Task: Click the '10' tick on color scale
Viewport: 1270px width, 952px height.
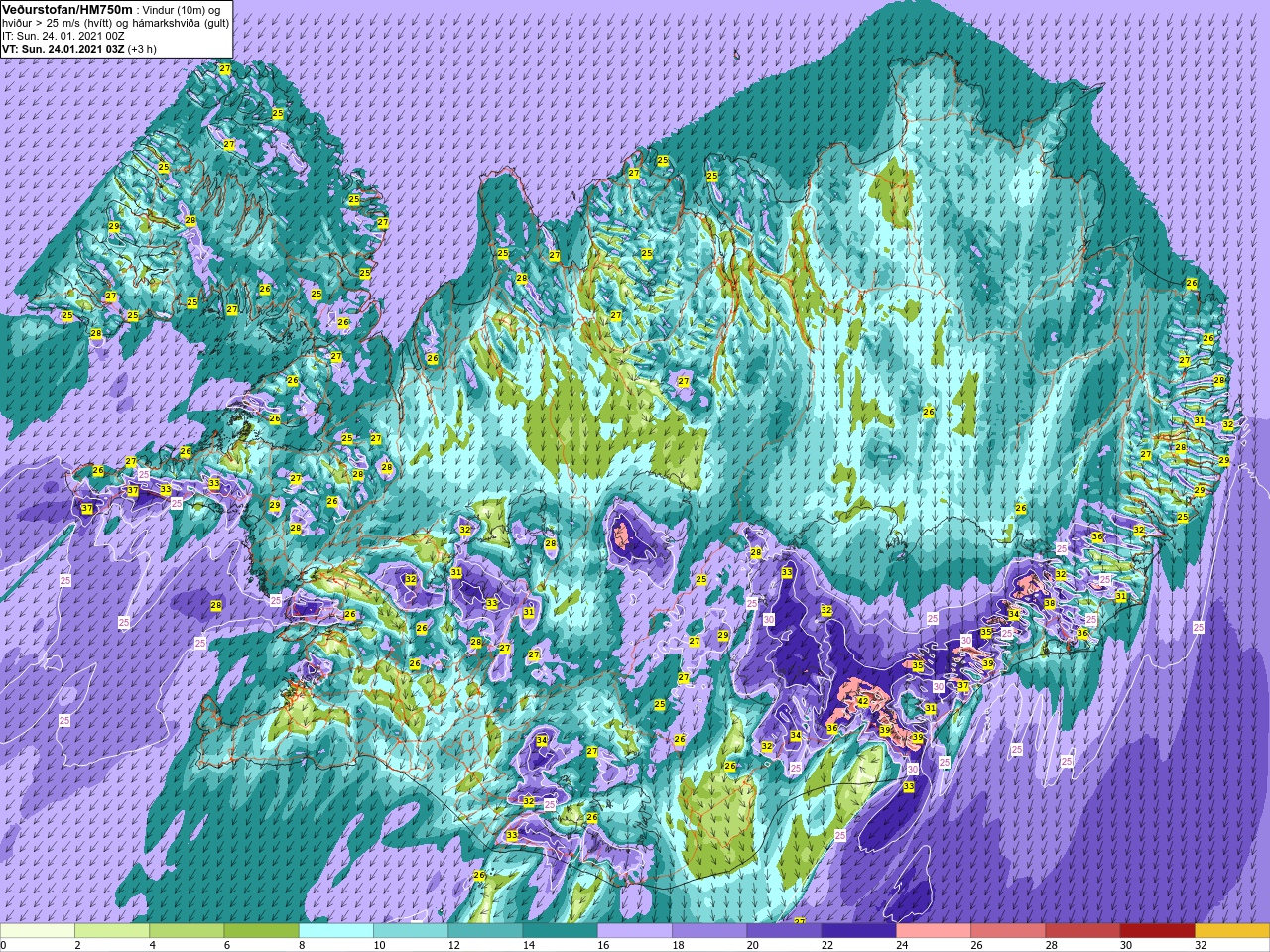Action: pyautogui.click(x=379, y=945)
